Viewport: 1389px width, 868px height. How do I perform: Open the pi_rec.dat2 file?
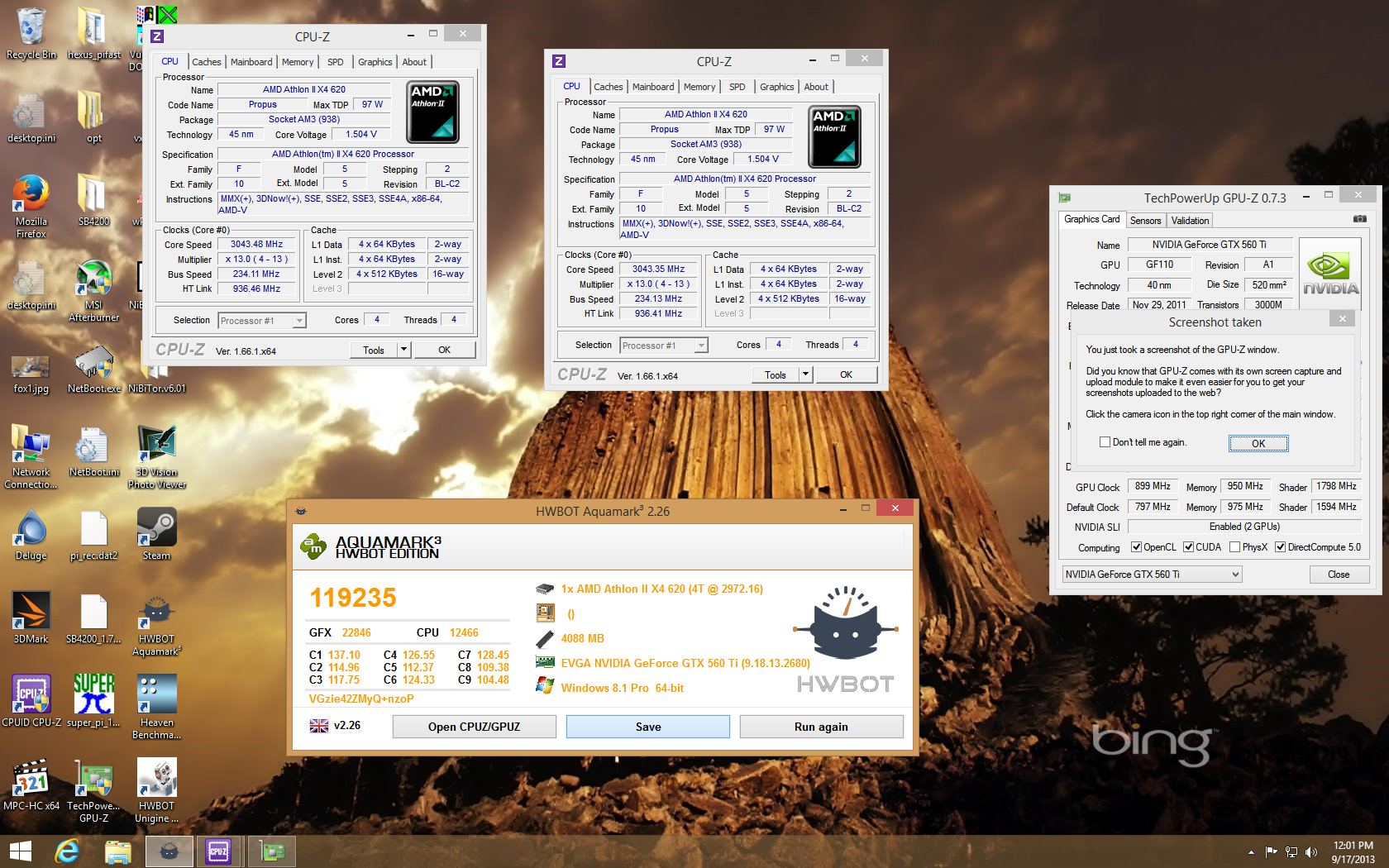(93, 535)
